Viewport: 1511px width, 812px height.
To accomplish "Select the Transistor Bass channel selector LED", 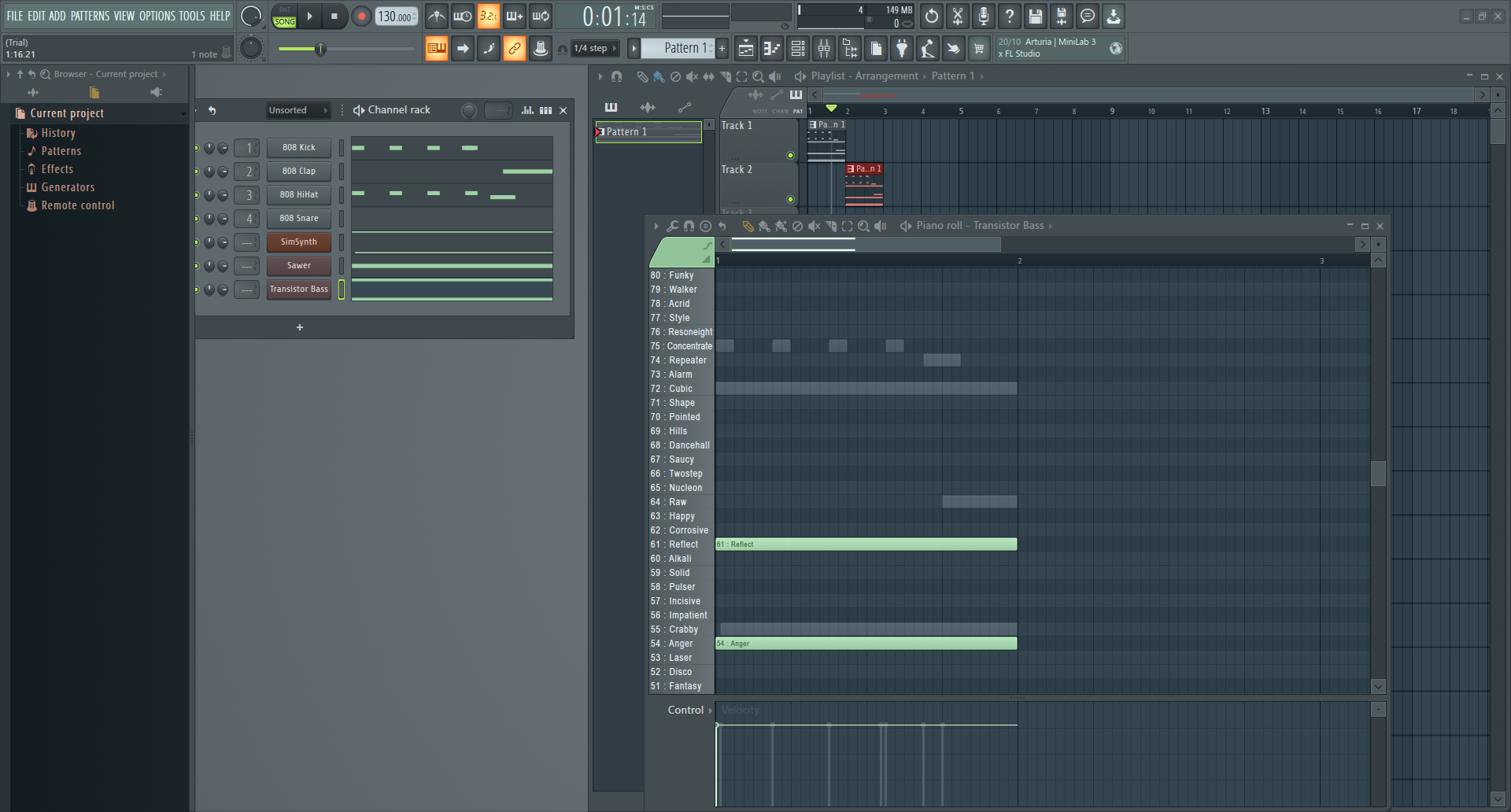I will (x=342, y=289).
